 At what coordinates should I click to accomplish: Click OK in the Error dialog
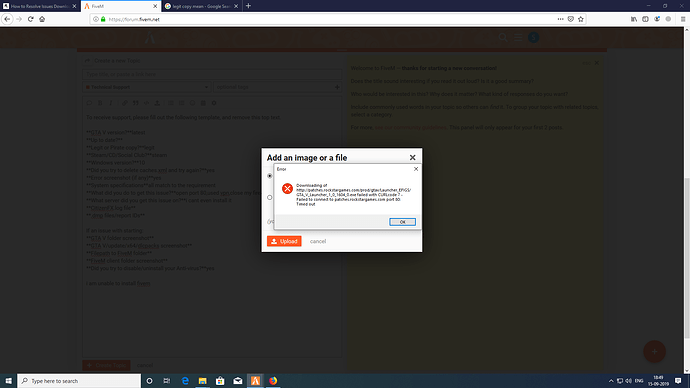click(402, 222)
